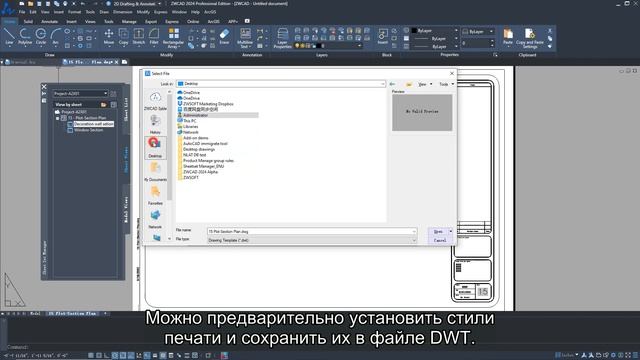Open History location in dialog sidebar
640x360 pixels.
(x=155, y=124)
